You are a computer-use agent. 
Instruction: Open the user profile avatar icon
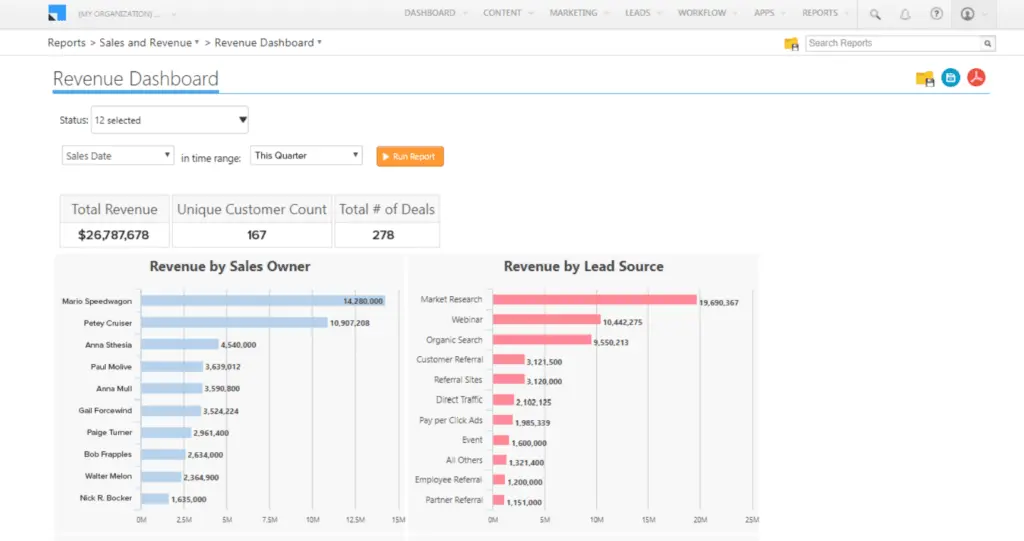pos(968,13)
